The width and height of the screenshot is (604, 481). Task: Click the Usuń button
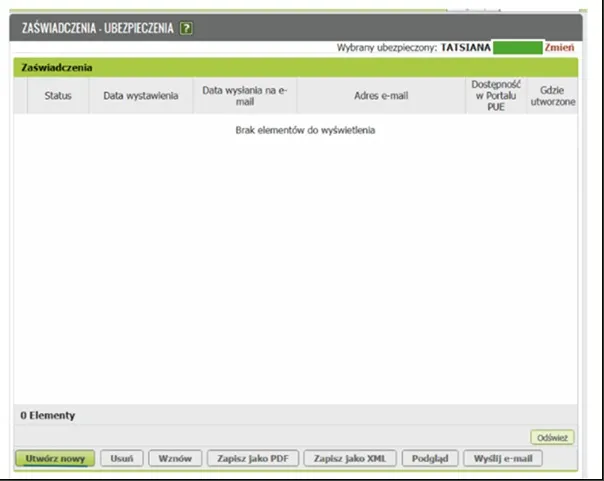[x=122, y=458]
